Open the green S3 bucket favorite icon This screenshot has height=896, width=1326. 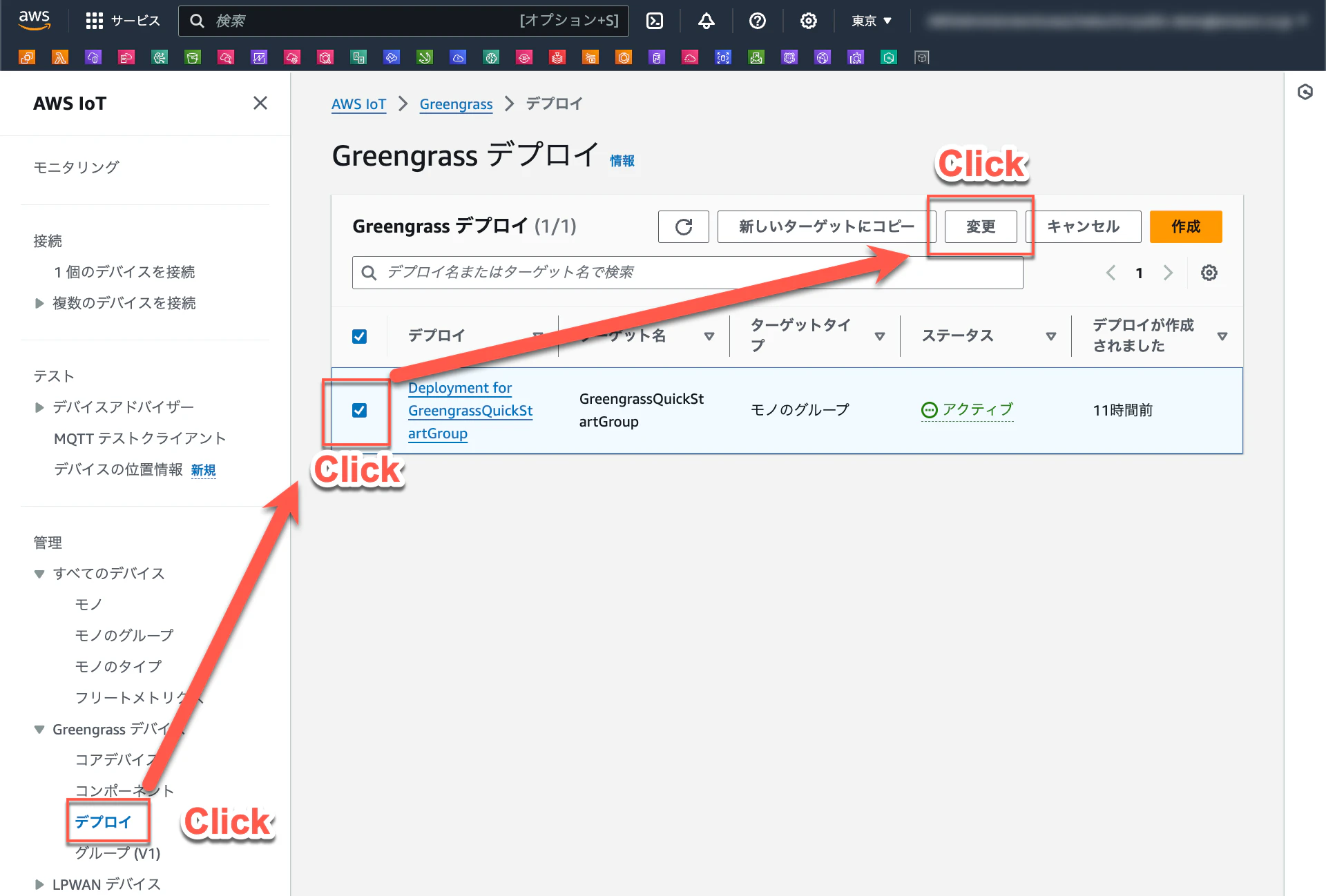pyautogui.click(x=193, y=57)
